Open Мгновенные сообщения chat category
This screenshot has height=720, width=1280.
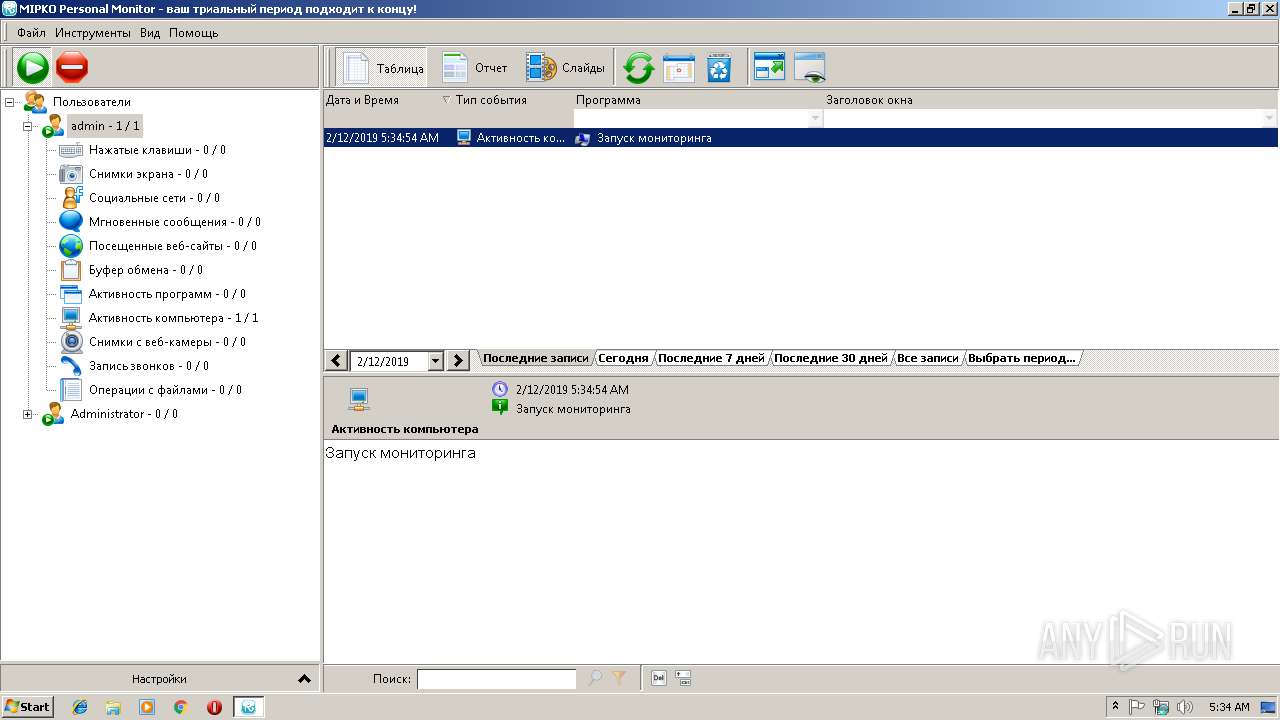click(175, 222)
